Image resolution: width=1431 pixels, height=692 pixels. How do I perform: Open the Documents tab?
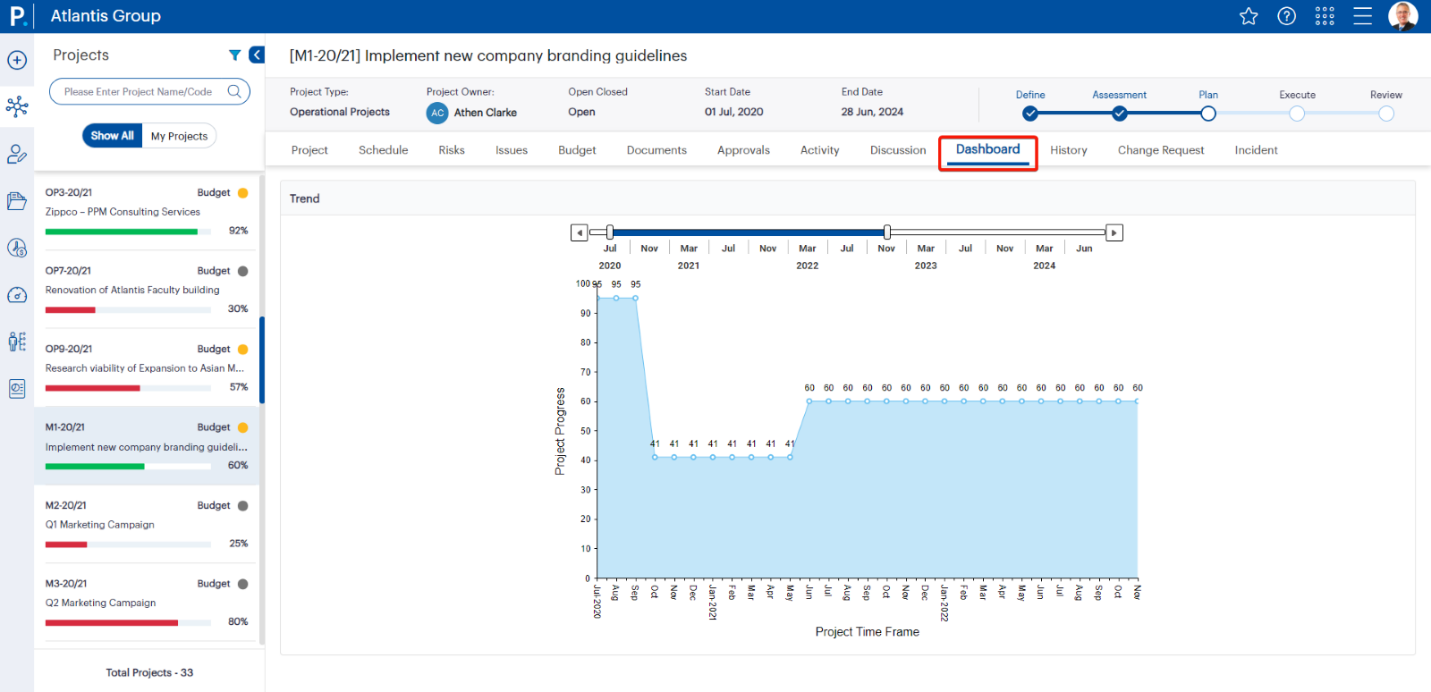(x=657, y=150)
